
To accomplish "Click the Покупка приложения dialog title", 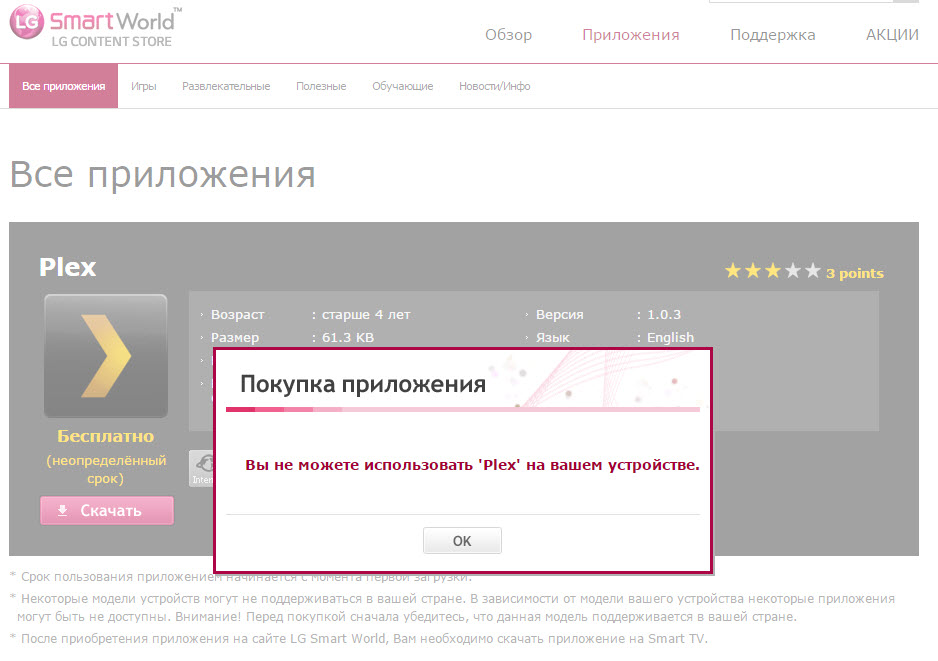I will tap(363, 384).
